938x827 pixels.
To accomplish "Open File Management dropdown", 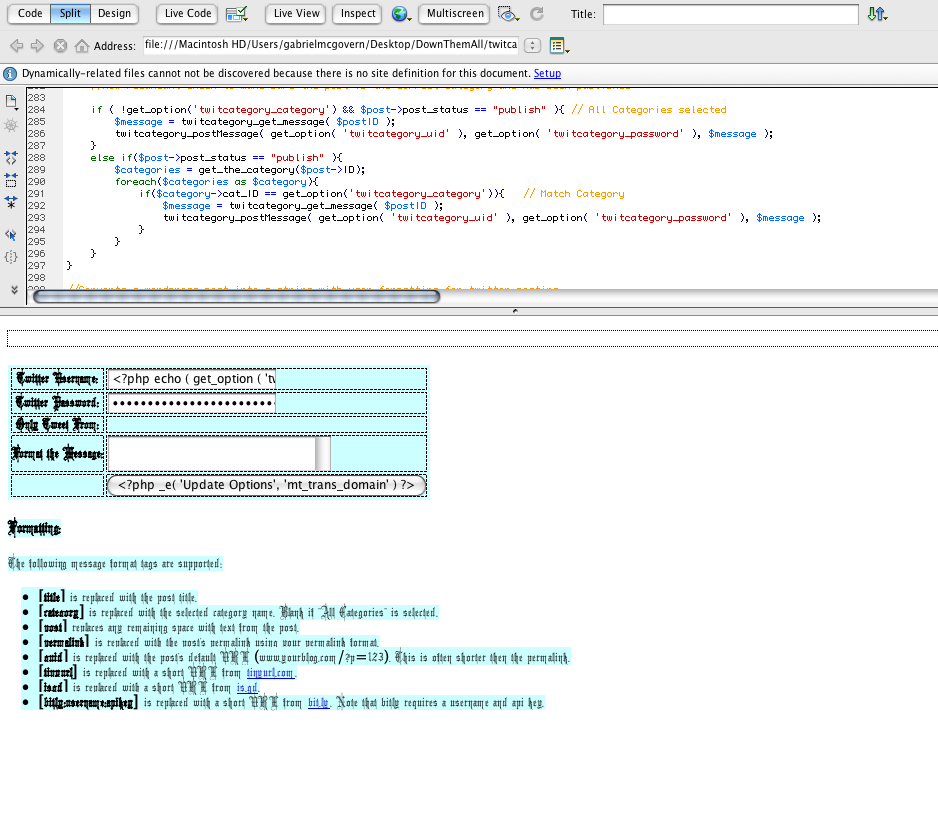I will pos(876,14).
